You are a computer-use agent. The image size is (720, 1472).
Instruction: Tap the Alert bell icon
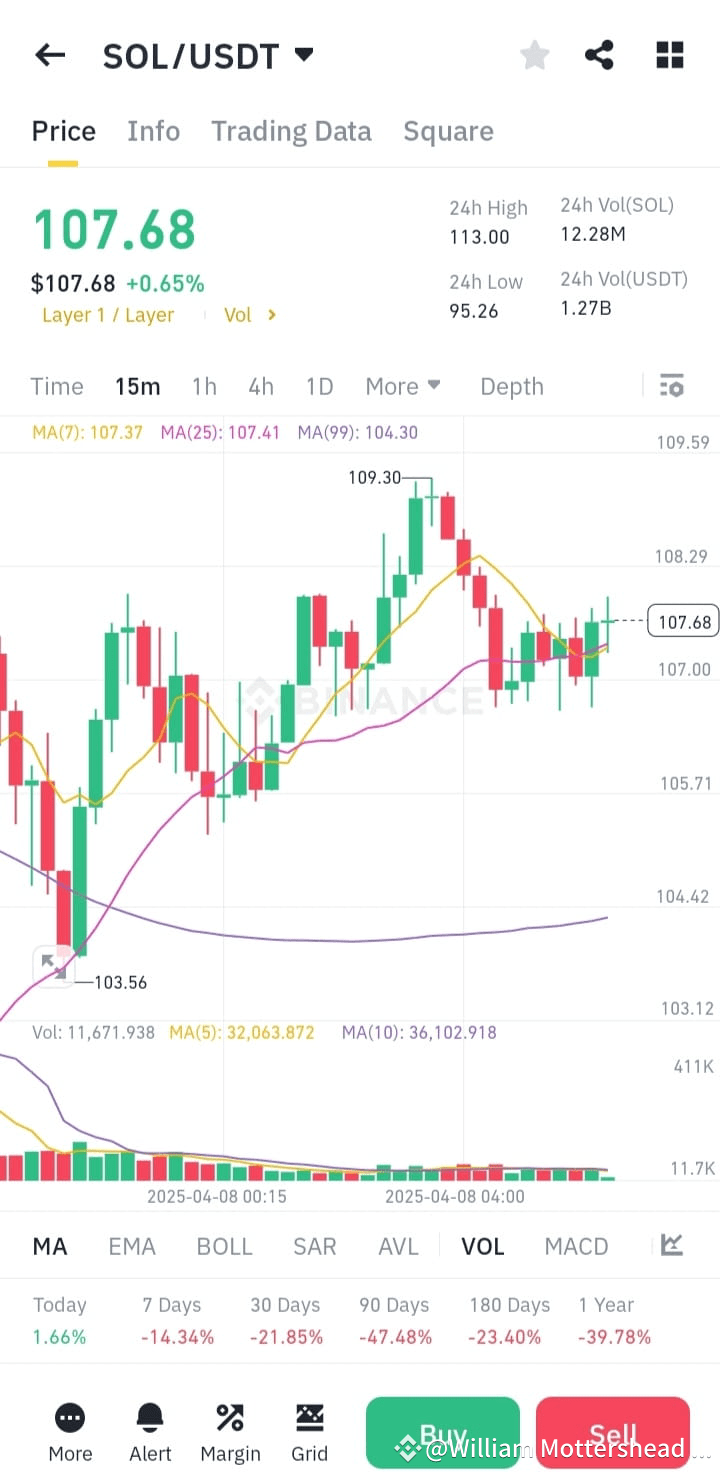click(150, 1417)
